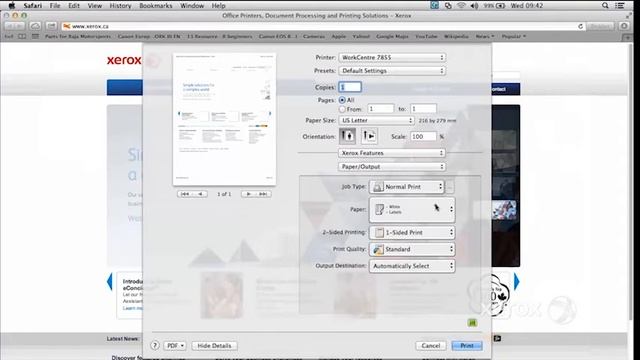Open the YouTube bookmark
The image size is (640, 360).
pos(426,36)
